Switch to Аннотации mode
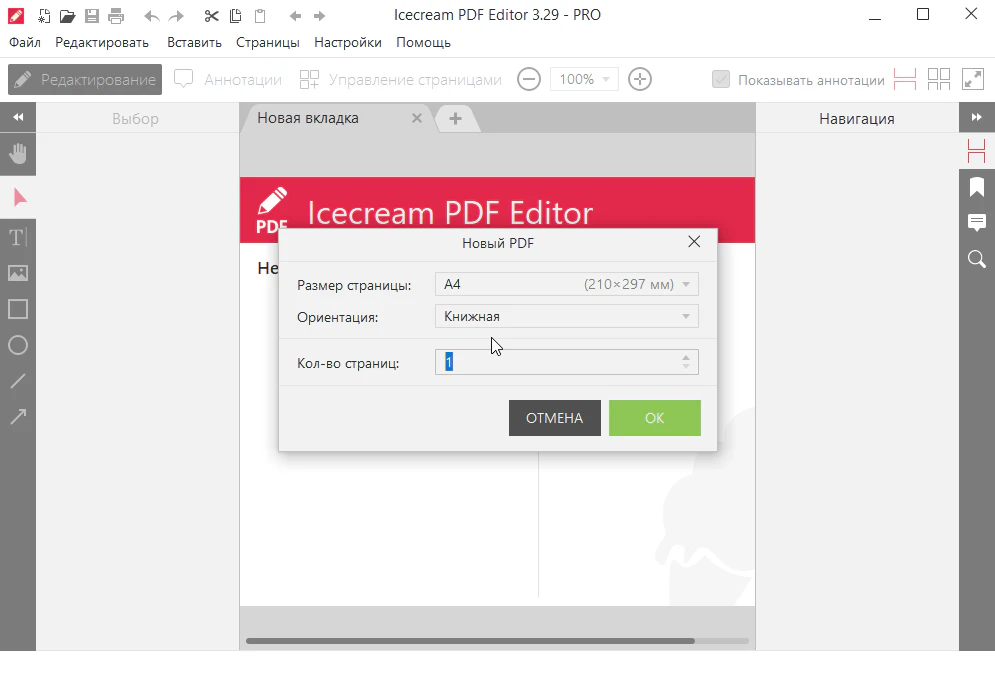Viewport: 995px width, 680px height. (x=228, y=80)
